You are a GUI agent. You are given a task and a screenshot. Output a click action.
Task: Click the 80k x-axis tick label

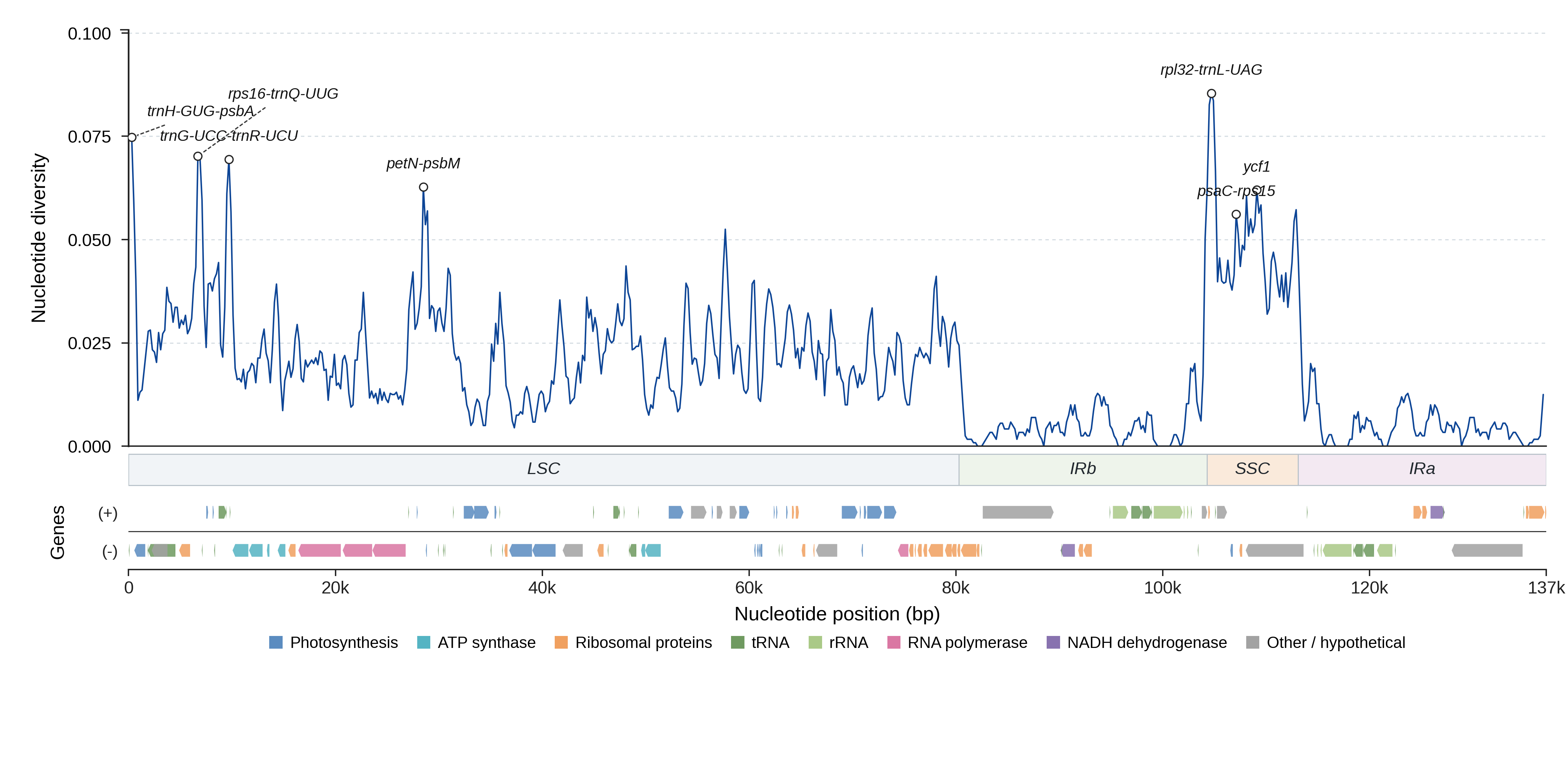(x=956, y=588)
